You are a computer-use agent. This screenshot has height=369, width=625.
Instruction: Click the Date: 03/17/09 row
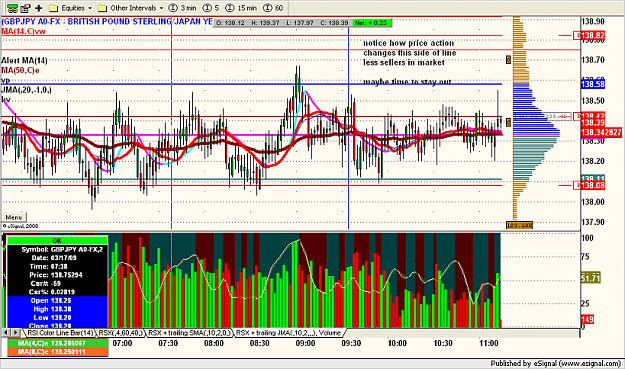pyautogui.click(x=57, y=258)
